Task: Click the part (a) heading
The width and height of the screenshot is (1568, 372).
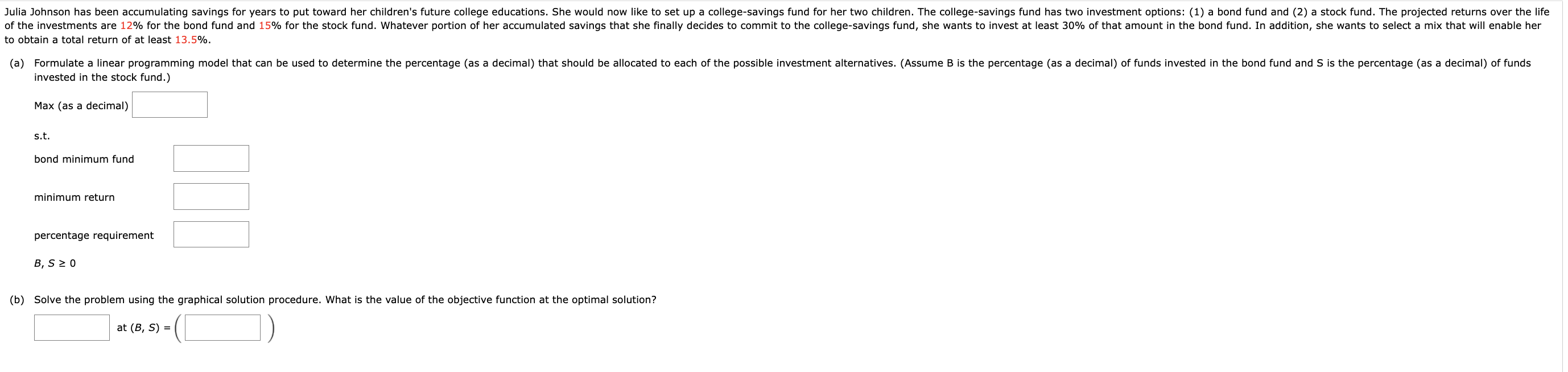Action: [x=16, y=62]
